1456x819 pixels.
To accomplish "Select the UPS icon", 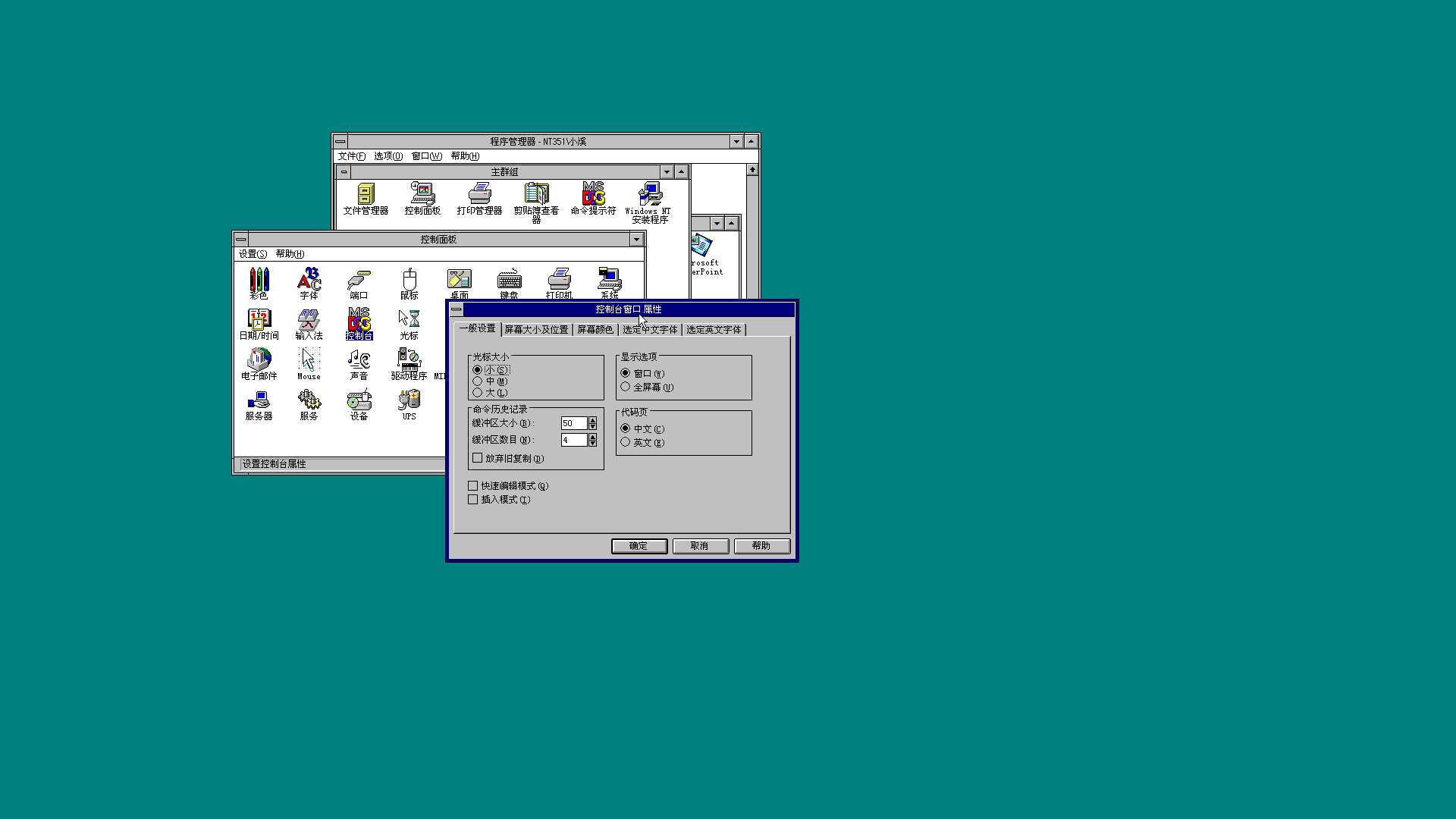I will pos(409,400).
